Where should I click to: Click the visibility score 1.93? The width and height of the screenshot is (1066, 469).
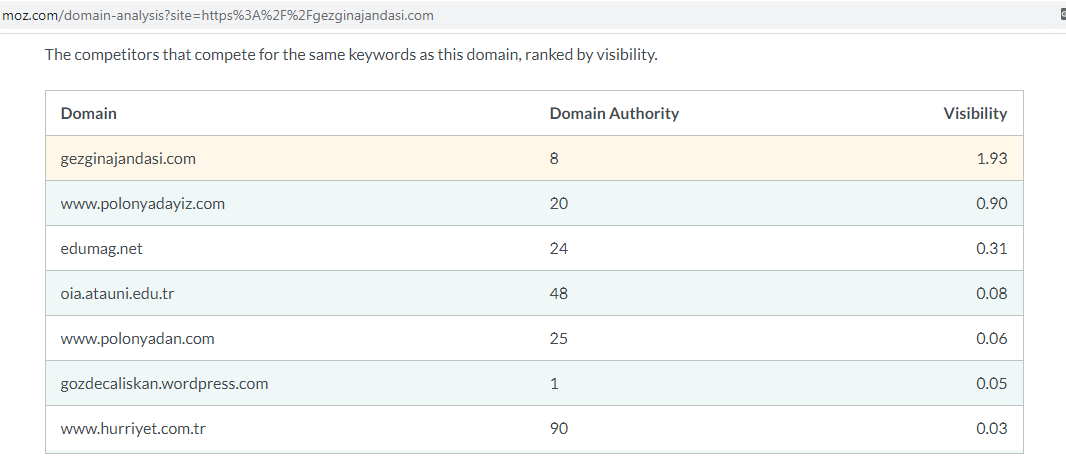(991, 158)
